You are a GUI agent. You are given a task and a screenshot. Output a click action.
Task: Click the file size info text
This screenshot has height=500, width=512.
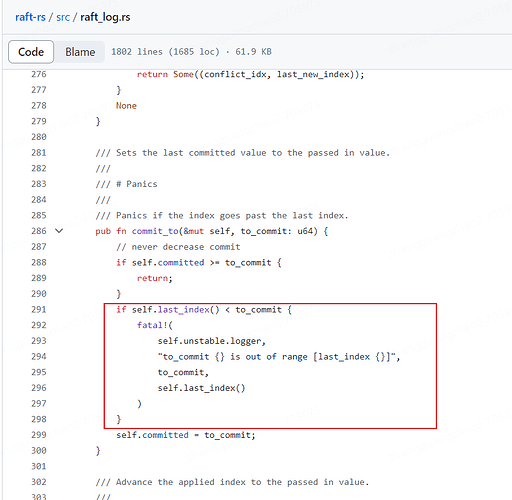pyautogui.click(x=191, y=52)
